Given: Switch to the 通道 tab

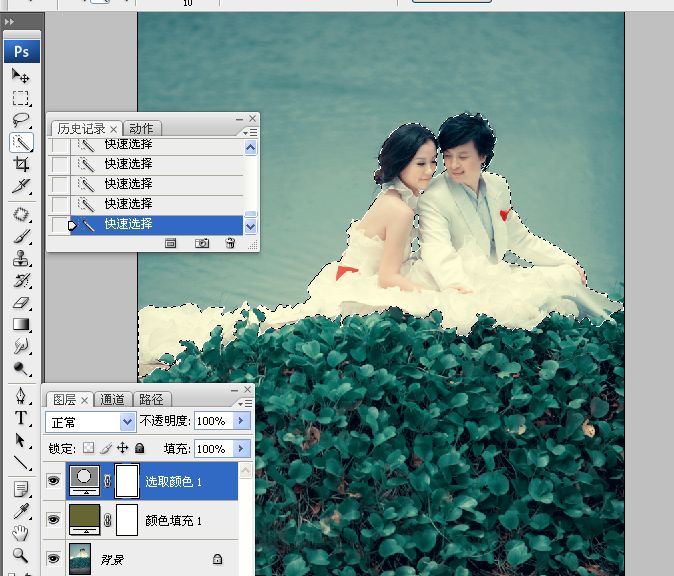Looking at the screenshot, I should tap(113, 400).
